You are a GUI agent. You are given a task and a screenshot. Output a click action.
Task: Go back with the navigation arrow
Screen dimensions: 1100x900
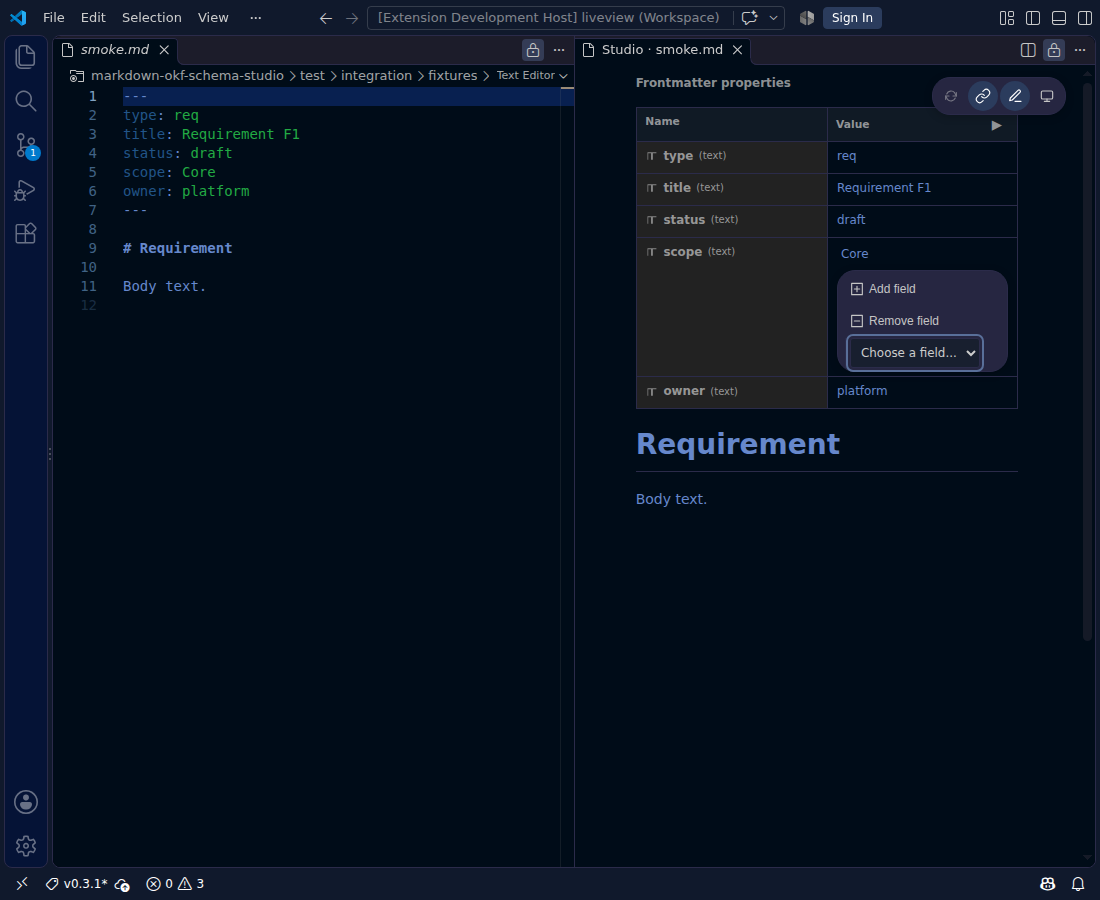326,18
